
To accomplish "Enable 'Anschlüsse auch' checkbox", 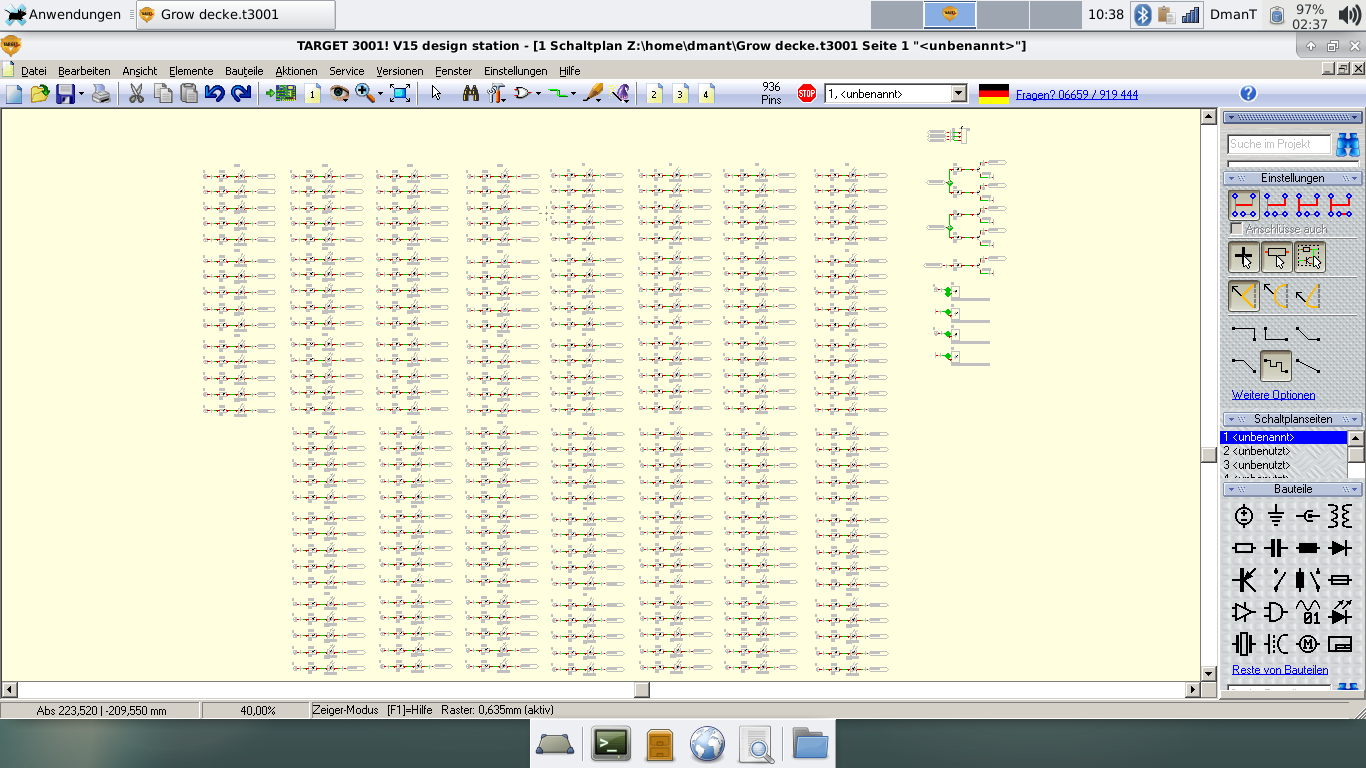I will click(1236, 229).
